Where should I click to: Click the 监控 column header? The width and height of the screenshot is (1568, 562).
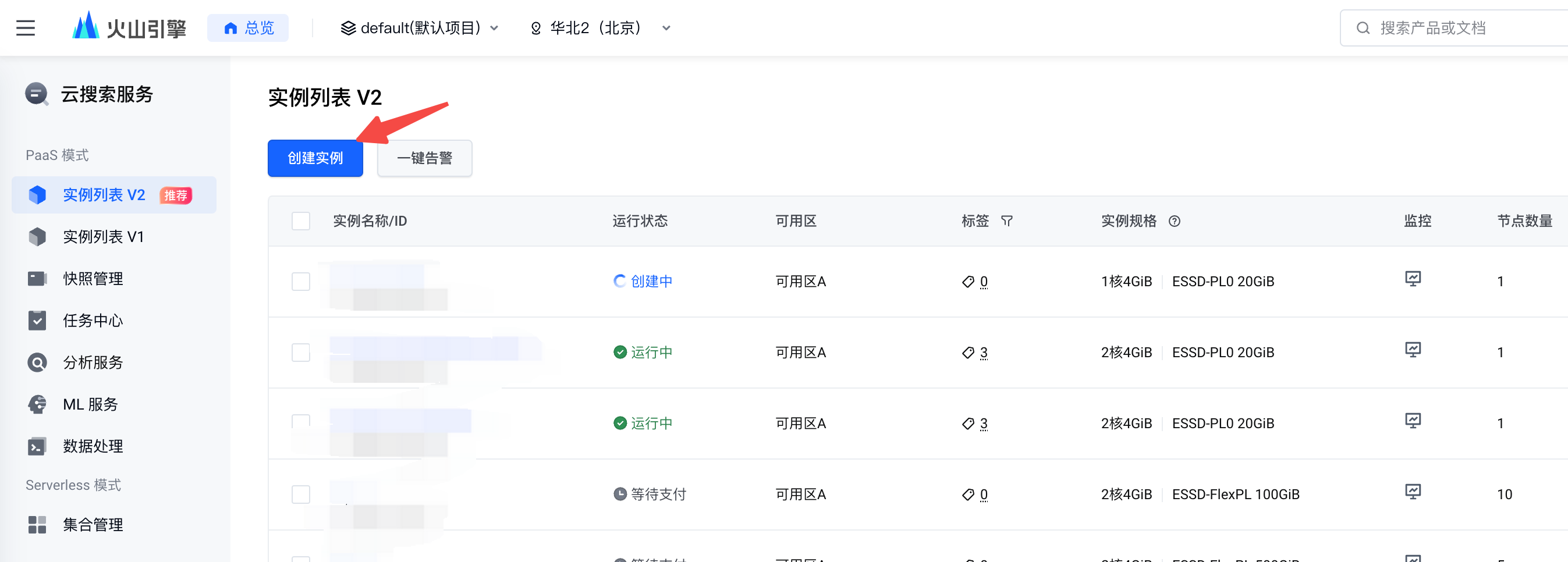1418,221
